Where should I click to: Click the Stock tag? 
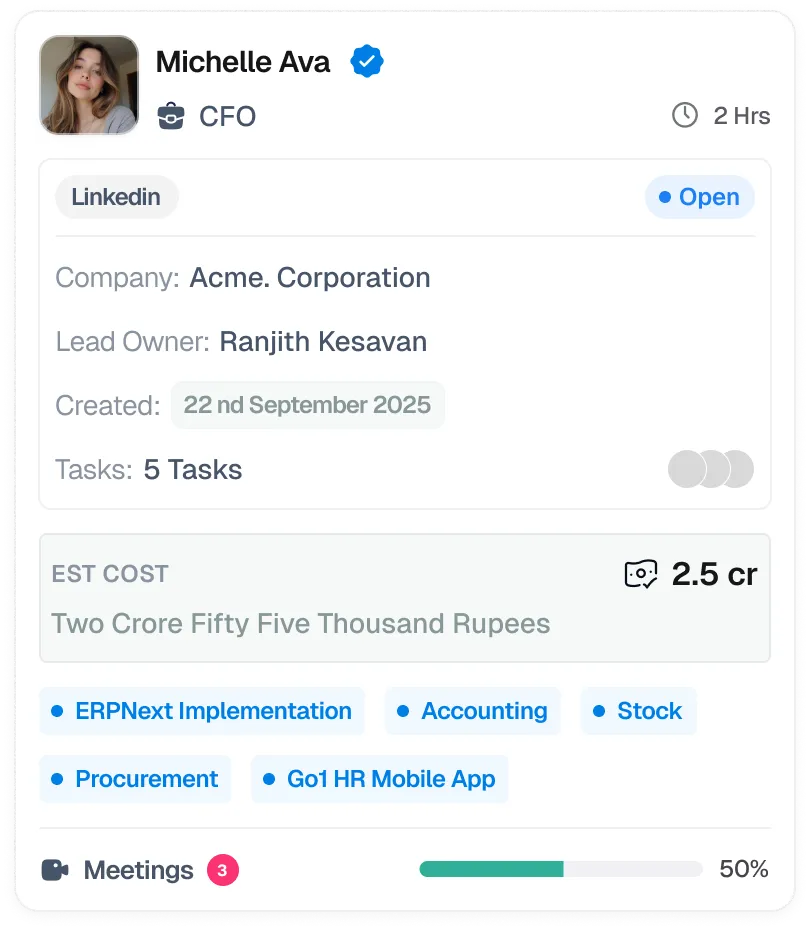(638, 711)
